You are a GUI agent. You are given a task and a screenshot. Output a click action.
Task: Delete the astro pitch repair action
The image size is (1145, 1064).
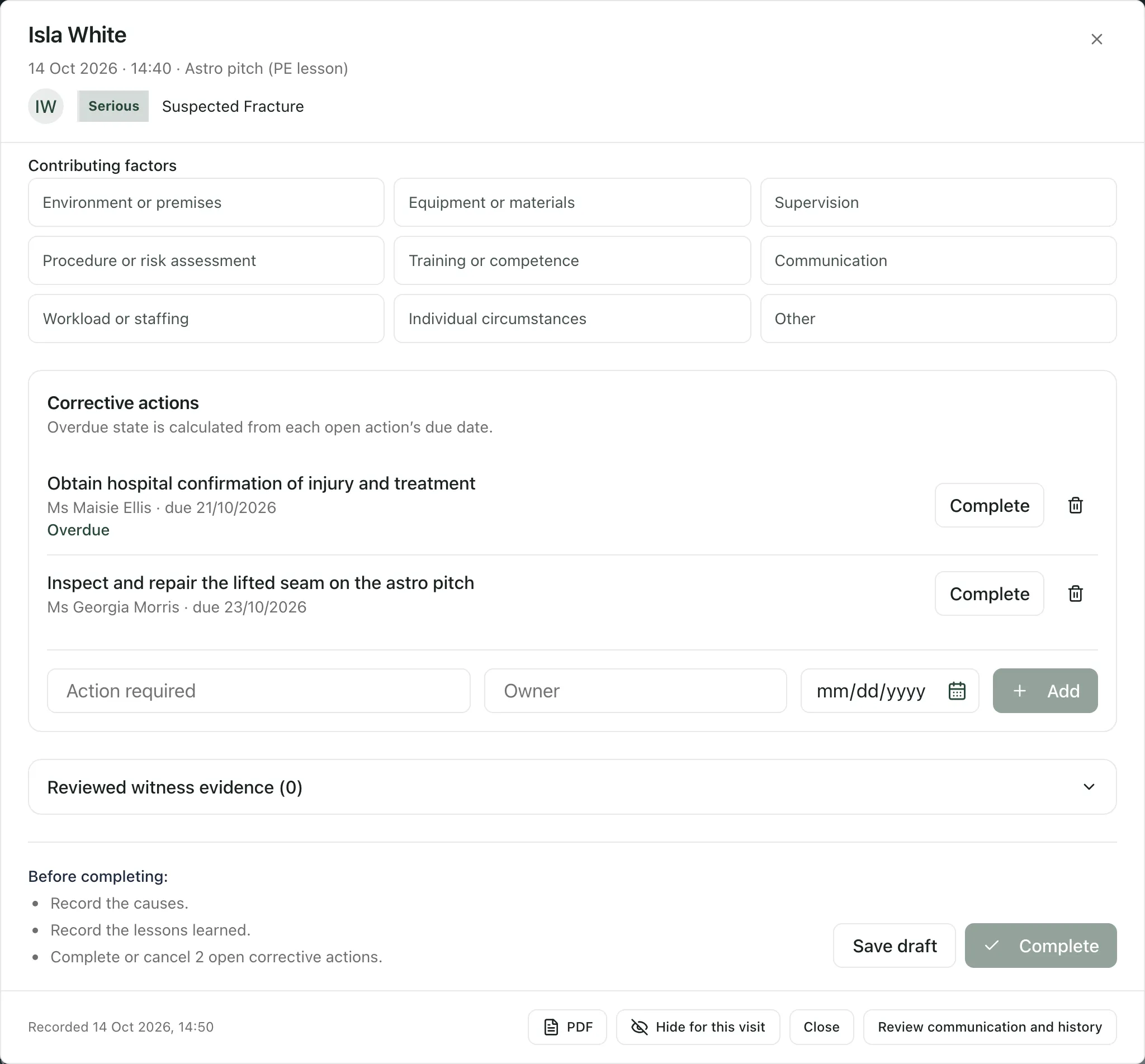point(1075,593)
